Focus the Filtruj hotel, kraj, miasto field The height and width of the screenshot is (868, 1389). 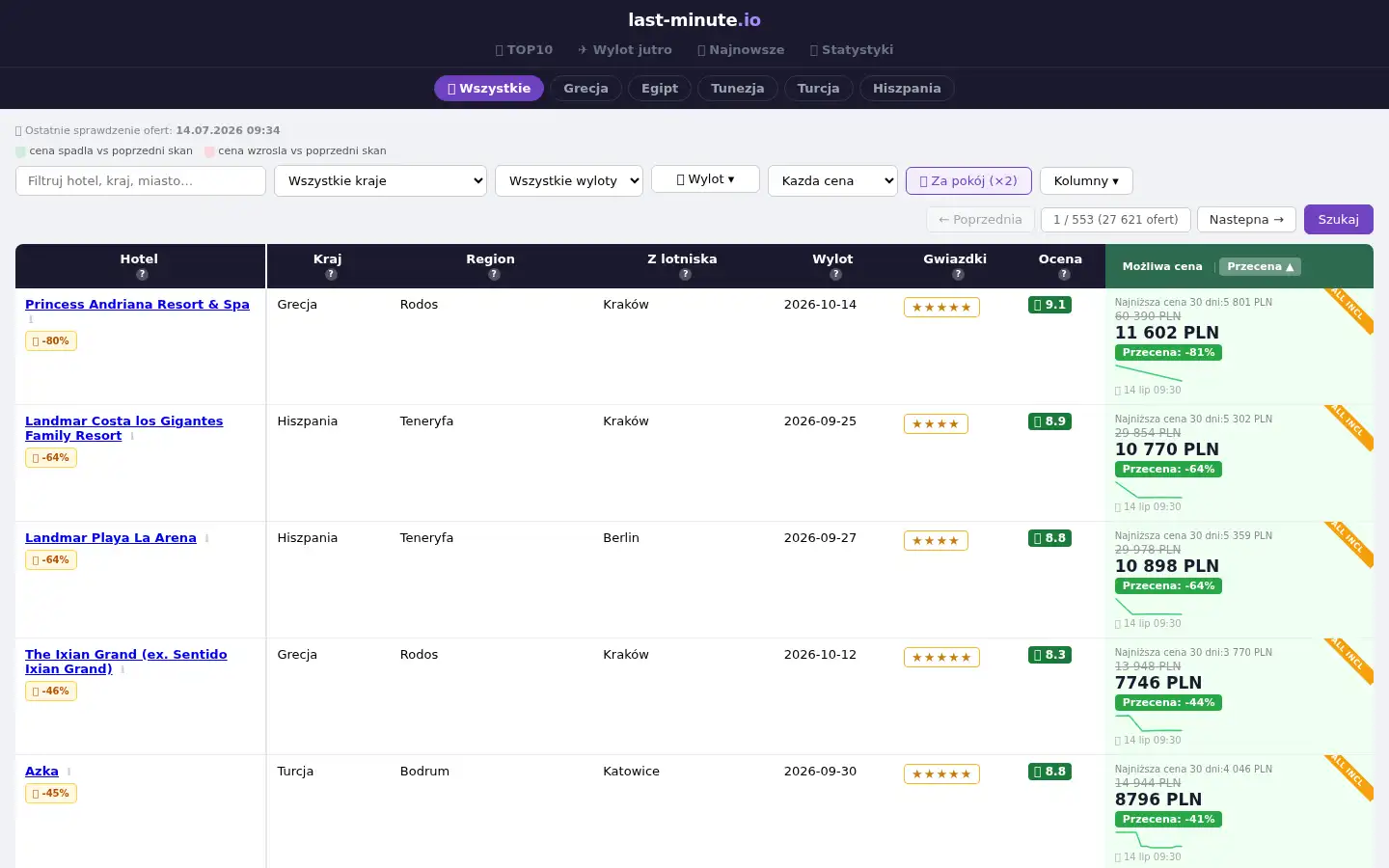pos(141,181)
